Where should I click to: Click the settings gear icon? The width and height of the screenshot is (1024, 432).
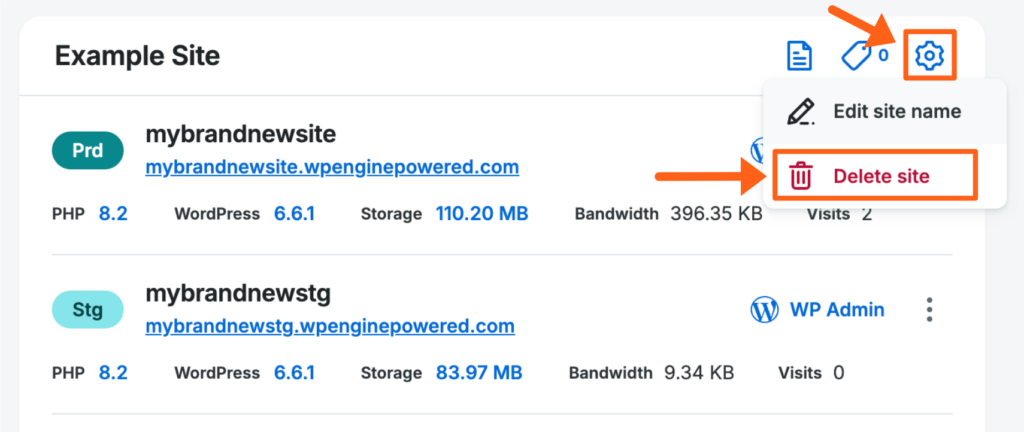(x=930, y=56)
